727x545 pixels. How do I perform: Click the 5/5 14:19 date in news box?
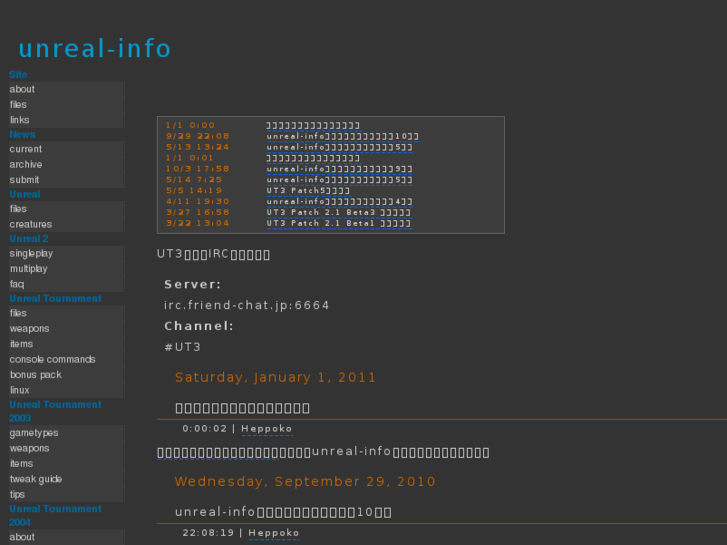194,191
